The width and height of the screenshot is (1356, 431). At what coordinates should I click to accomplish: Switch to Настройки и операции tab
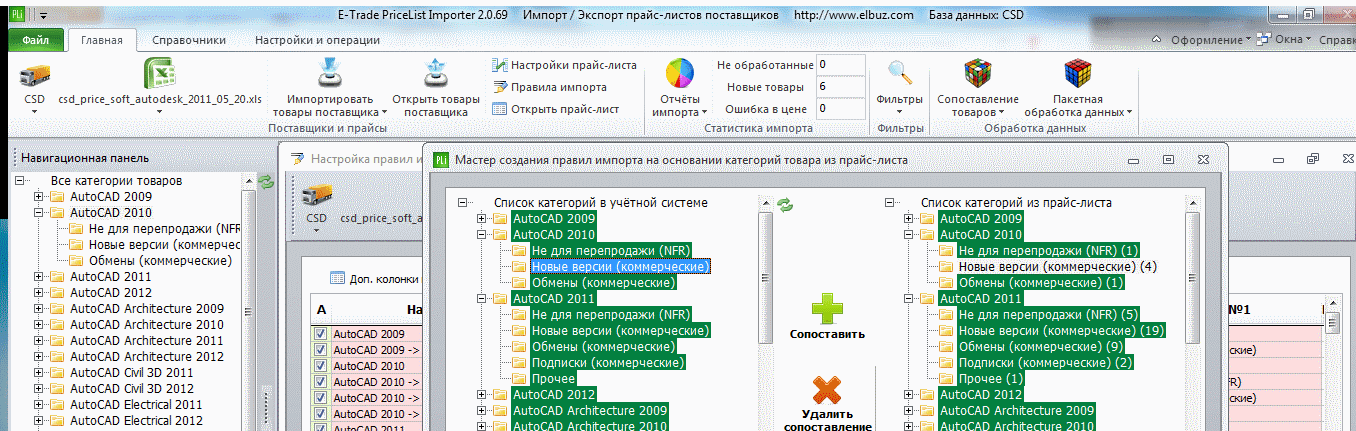[x=317, y=40]
